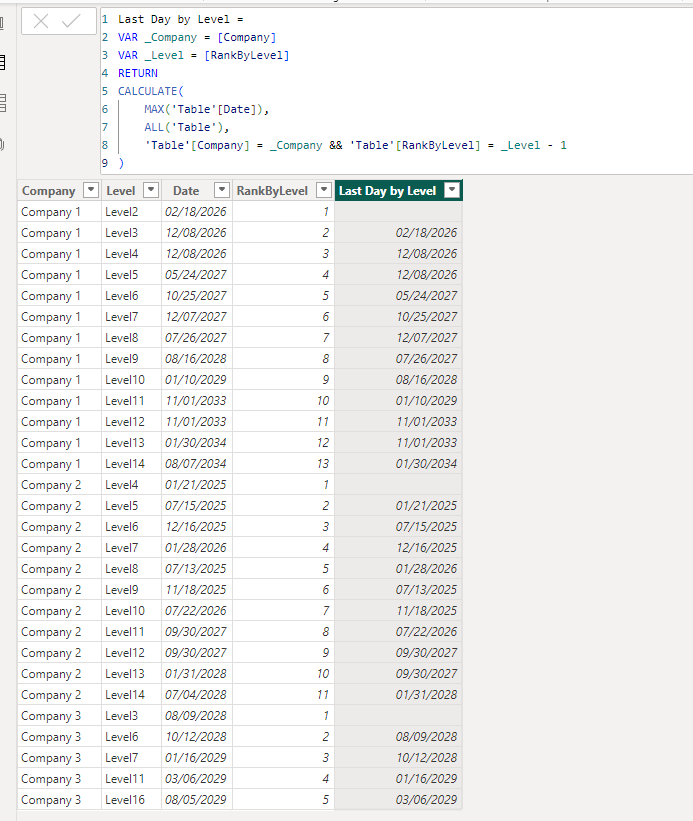Select Date cell 07/22/2026 in Company 2 Level10 row
Screen dimensions: 693x821
pyautogui.click(x=197, y=611)
